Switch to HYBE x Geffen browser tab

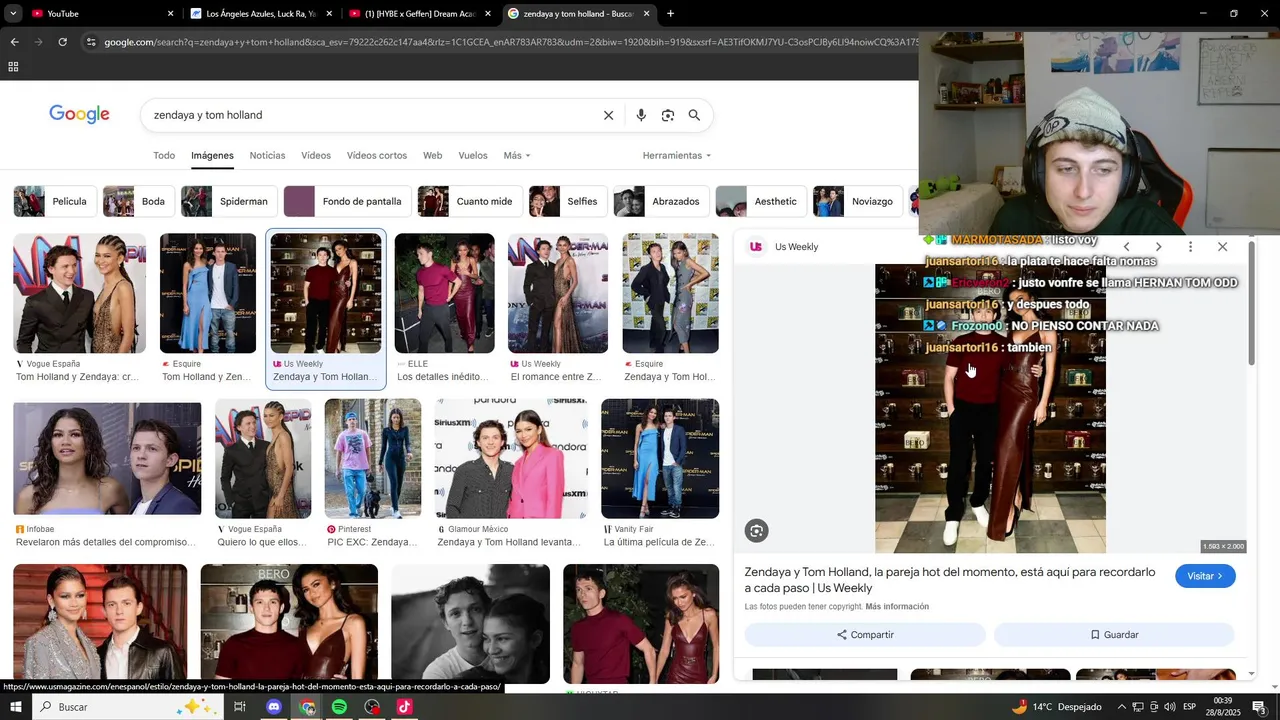coord(420,14)
